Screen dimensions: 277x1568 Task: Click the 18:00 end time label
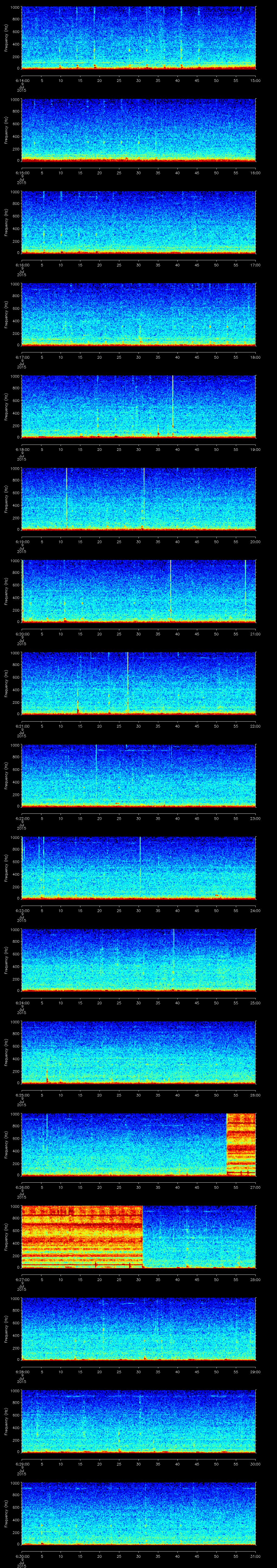point(255,357)
